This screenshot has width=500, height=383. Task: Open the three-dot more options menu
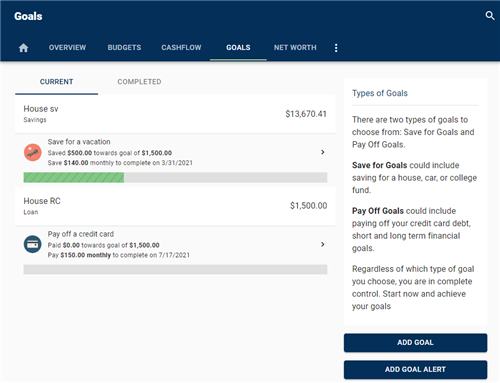pos(336,48)
